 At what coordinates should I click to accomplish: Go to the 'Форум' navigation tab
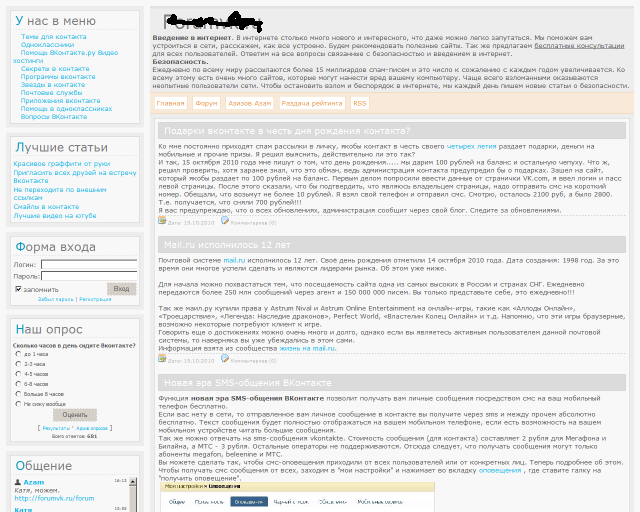tap(206, 103)
